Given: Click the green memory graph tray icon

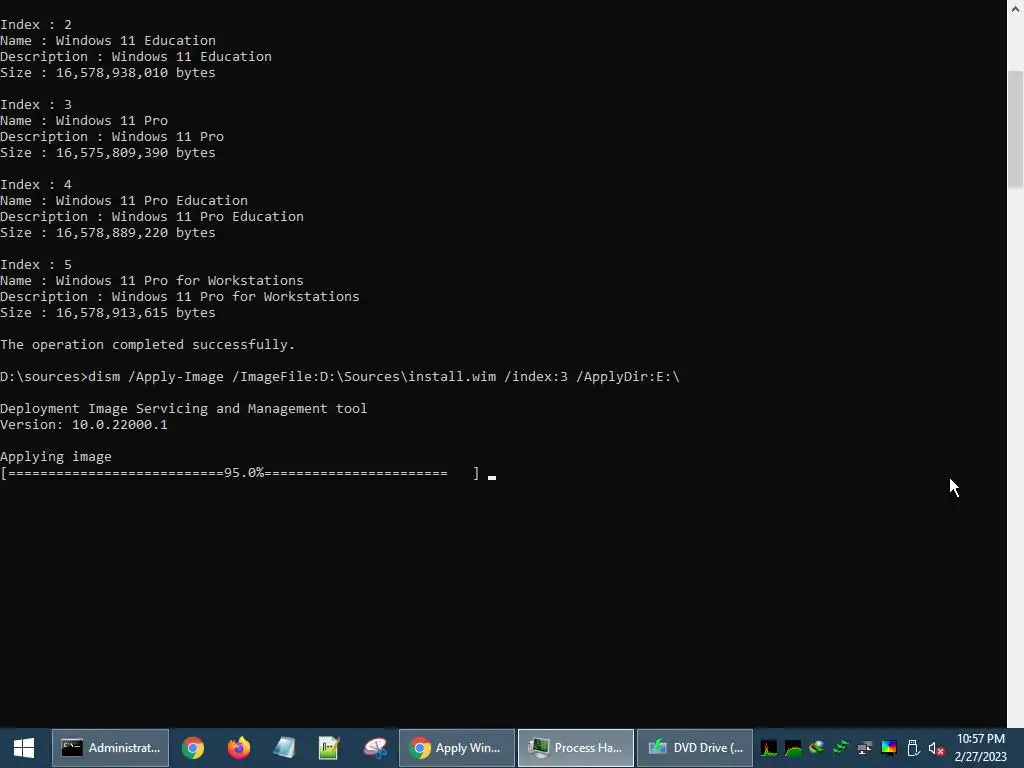Looking at the screenshot, I should [x=793, y=748].
